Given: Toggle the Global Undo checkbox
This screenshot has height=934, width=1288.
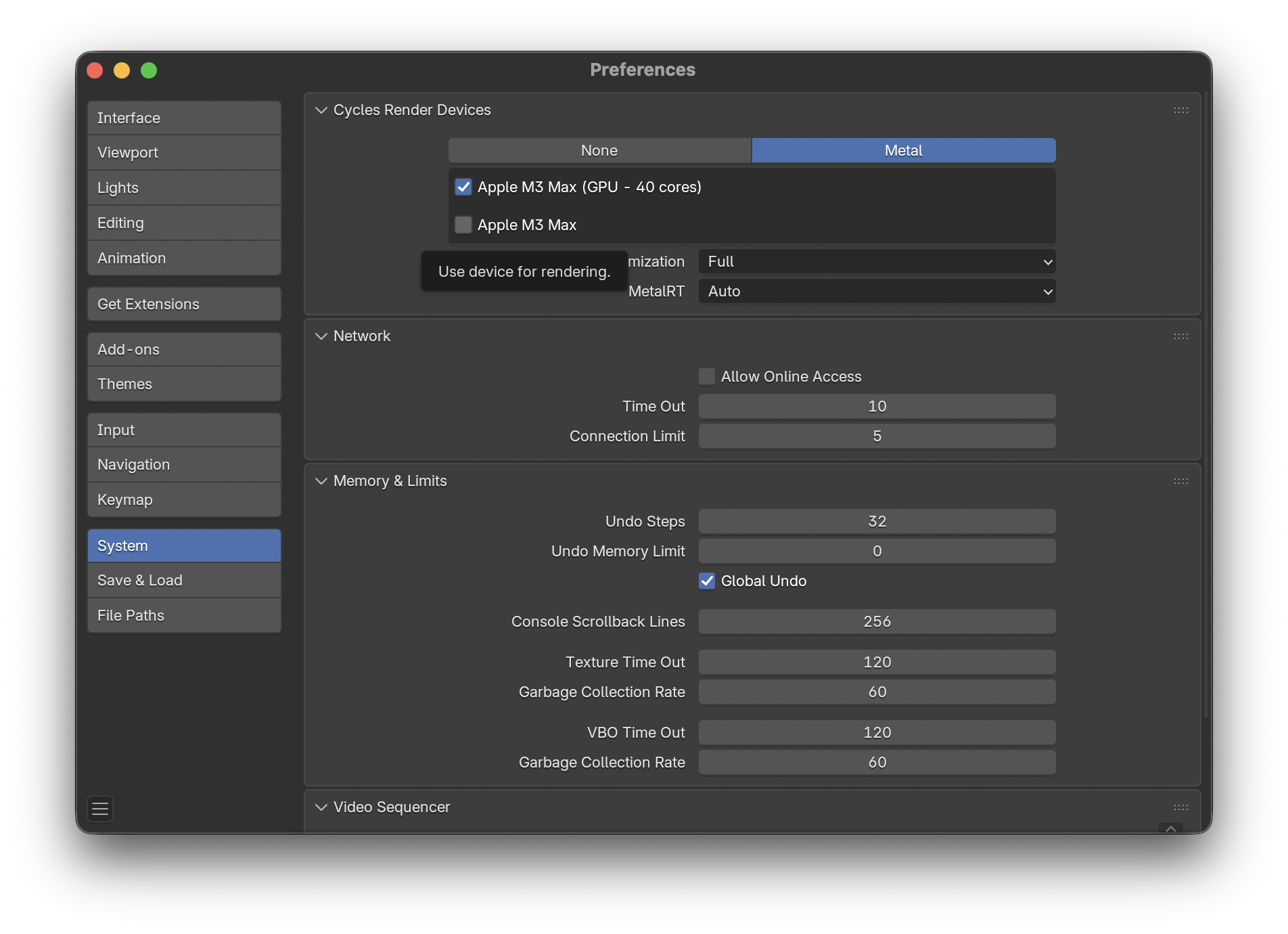Looking at the screenshot, I should pos(707,581).
